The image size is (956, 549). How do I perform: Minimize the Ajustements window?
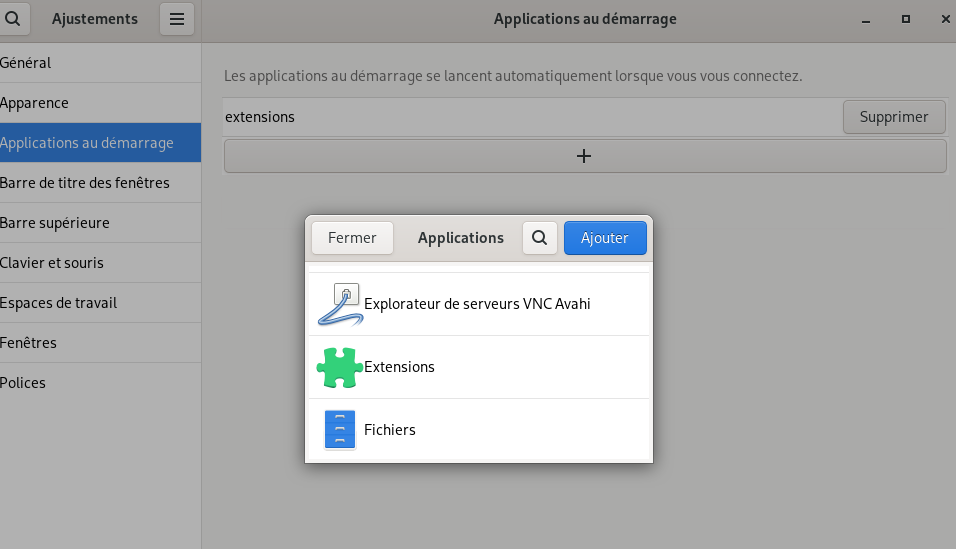tap(866, 19)
